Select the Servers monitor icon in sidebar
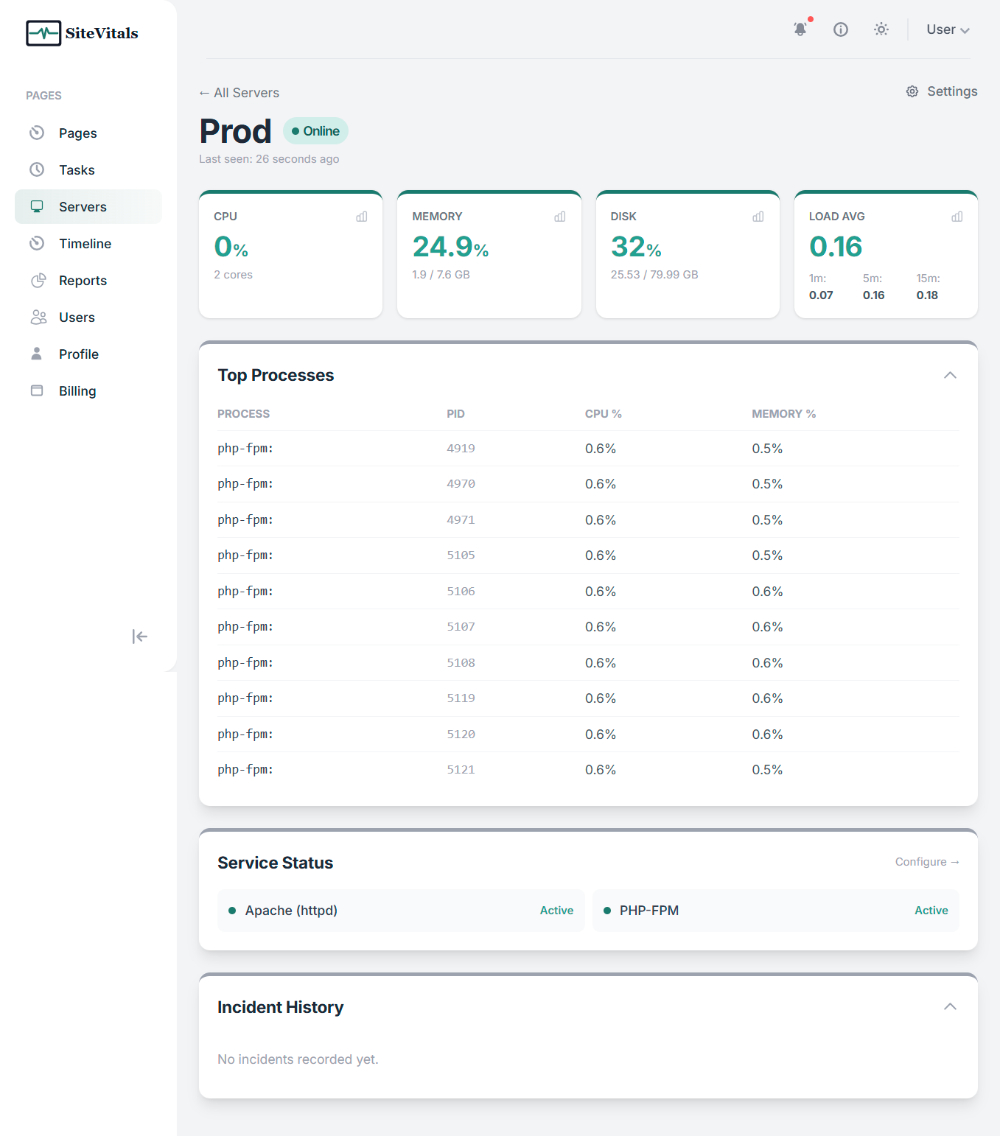Viewport: 1000px width, 1136px height. (37, 206)
